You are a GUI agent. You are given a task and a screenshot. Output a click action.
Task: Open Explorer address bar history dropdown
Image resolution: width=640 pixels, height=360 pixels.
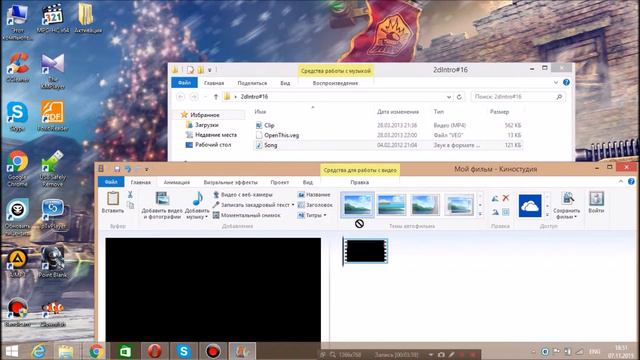[x=449, y=97]
